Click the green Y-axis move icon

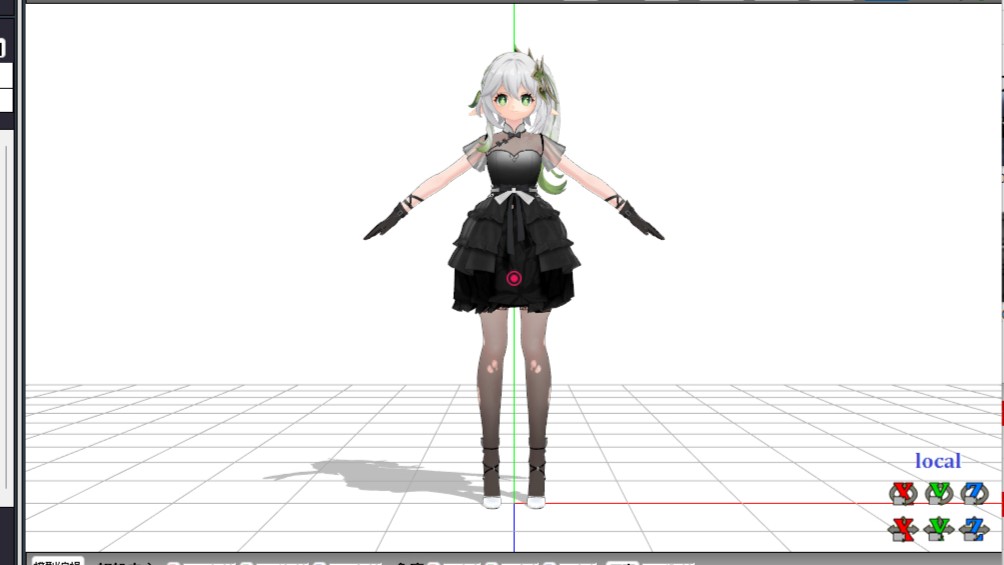(938, 528)
